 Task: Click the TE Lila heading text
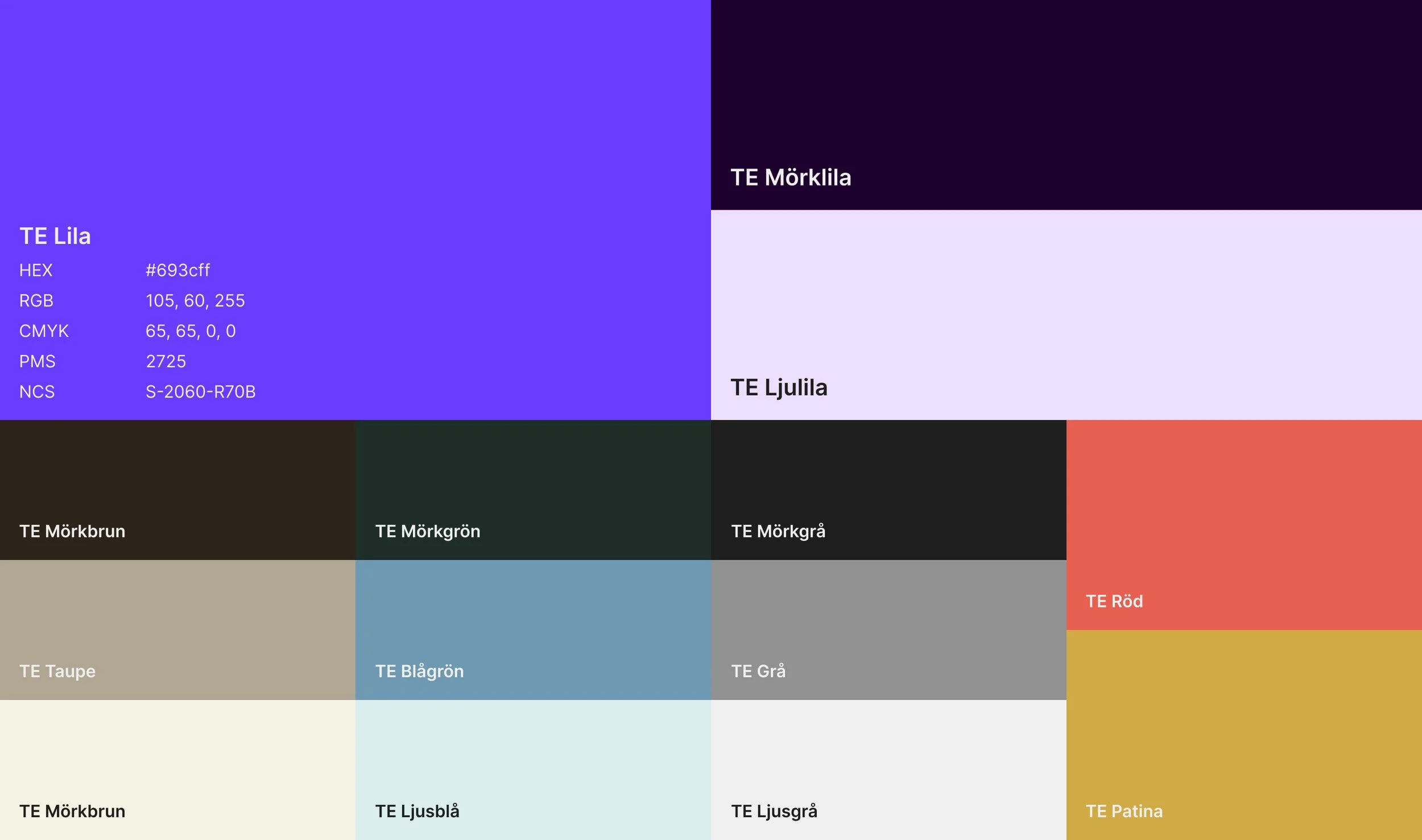coord(55,236)
